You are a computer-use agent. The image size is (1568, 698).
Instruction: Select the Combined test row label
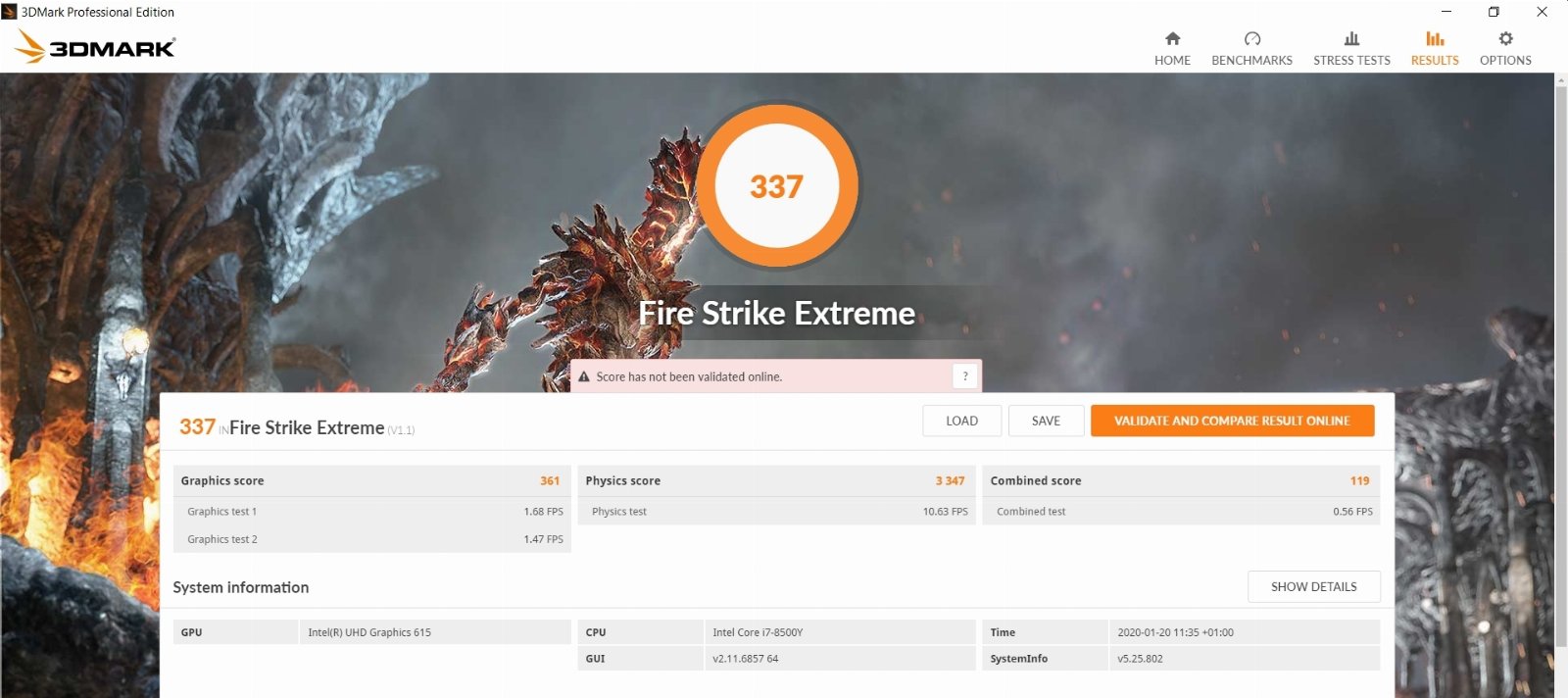(1031, 511)
